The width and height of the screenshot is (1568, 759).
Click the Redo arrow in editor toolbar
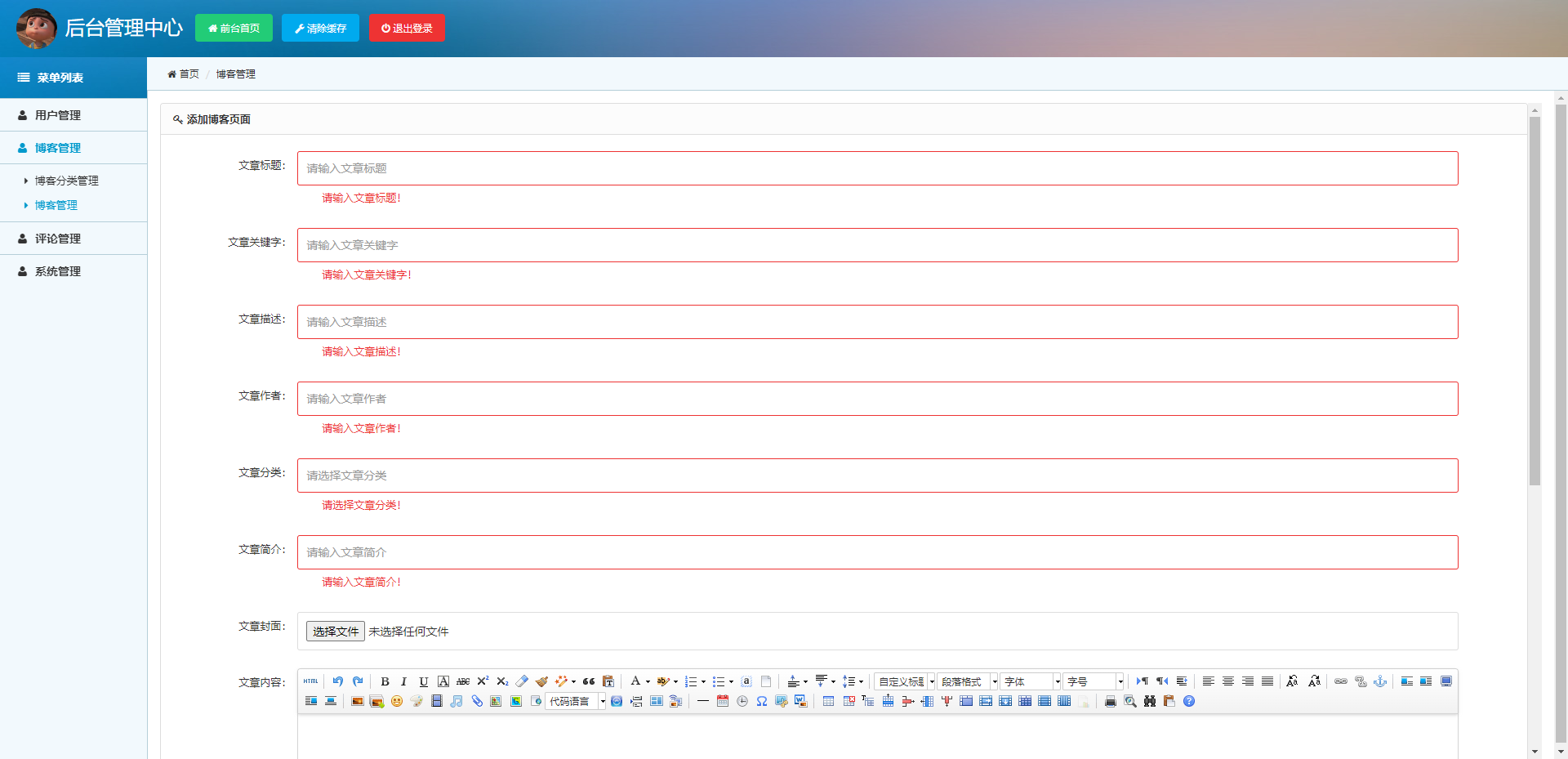tap(358, 681)
